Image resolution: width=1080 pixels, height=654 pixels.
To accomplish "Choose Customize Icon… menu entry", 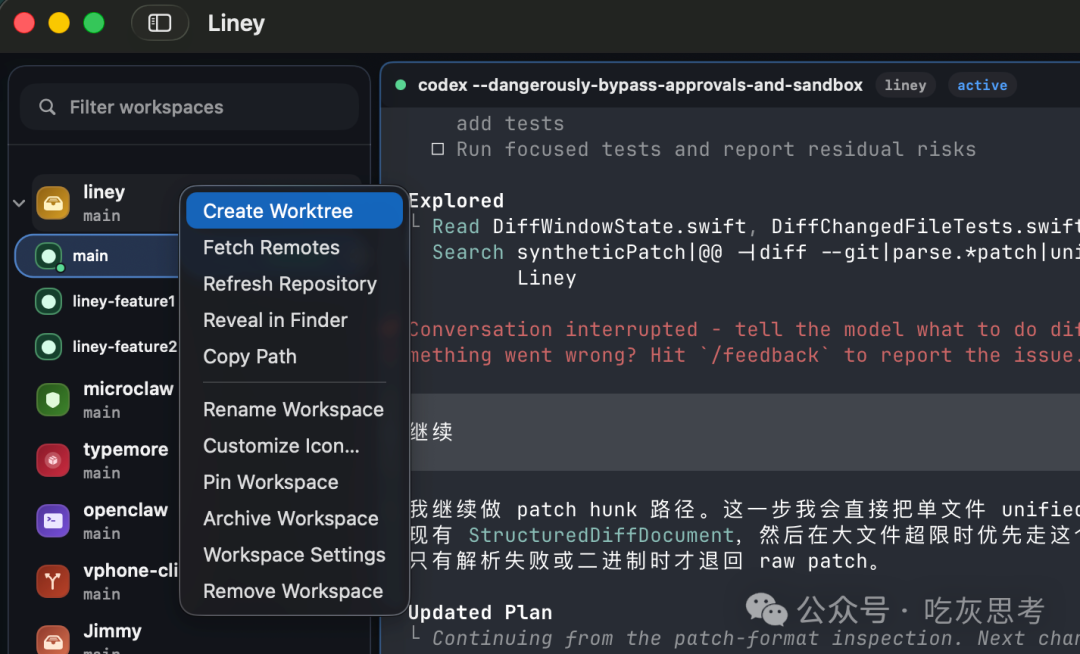I will point(281,446).
